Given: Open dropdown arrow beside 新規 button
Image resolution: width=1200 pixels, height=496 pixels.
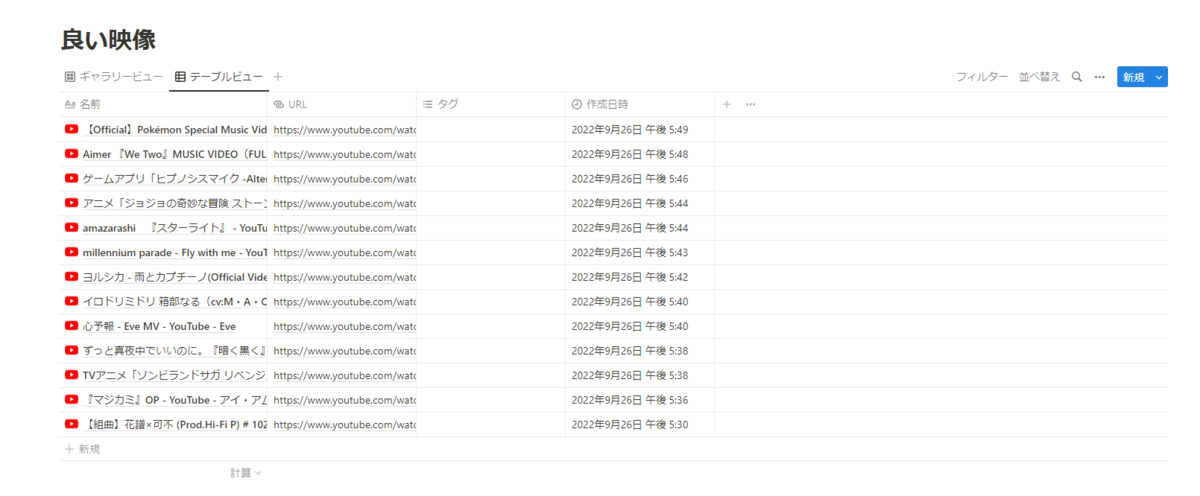Looking at the screenshot, I should tap(1159, 77).
